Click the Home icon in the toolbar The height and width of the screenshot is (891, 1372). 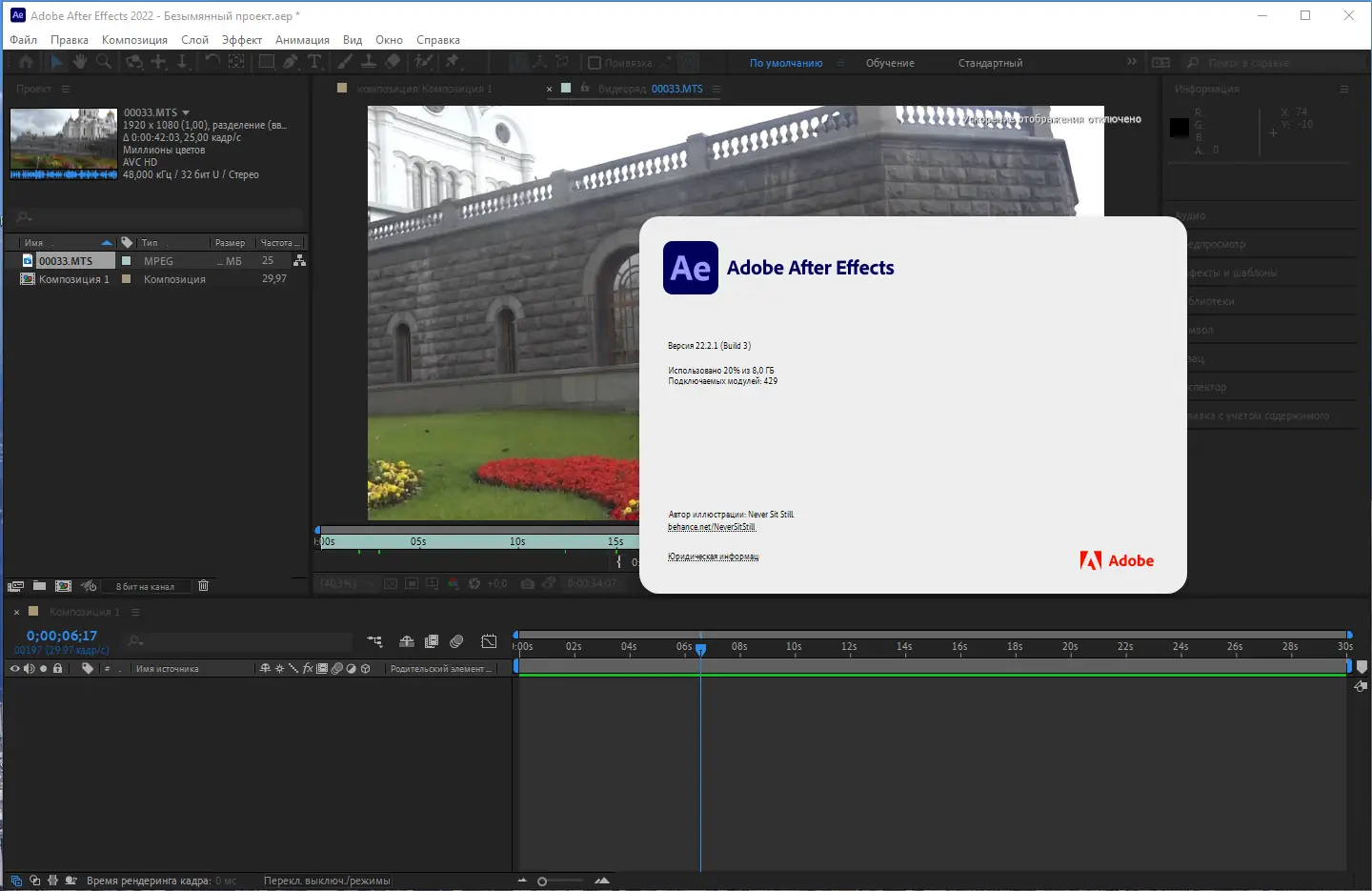(x=26, y=62)
